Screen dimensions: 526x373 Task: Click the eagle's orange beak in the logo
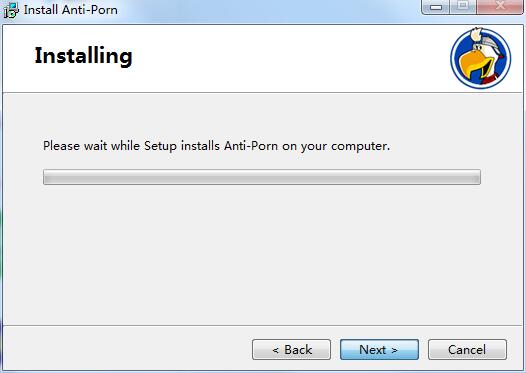point(475,65)
